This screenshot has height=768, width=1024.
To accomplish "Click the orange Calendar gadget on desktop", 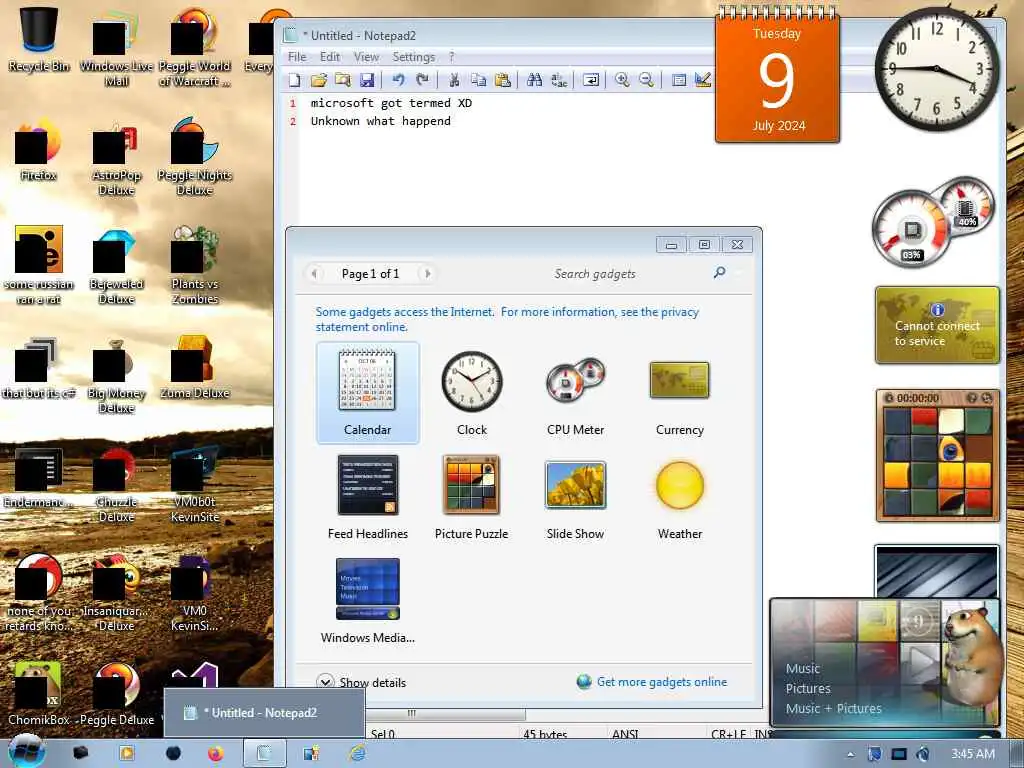I will tap(777, 77).
